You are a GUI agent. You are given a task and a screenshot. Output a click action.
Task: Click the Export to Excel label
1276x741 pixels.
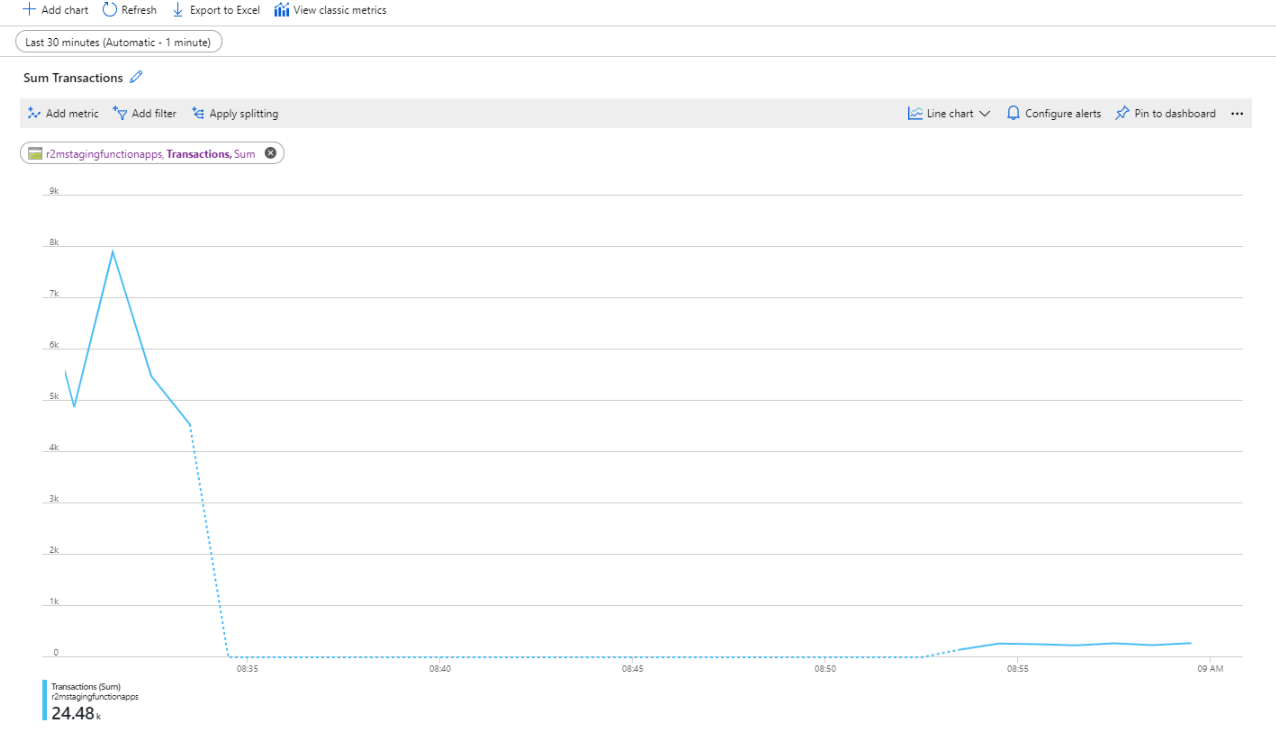coord(225,10)
